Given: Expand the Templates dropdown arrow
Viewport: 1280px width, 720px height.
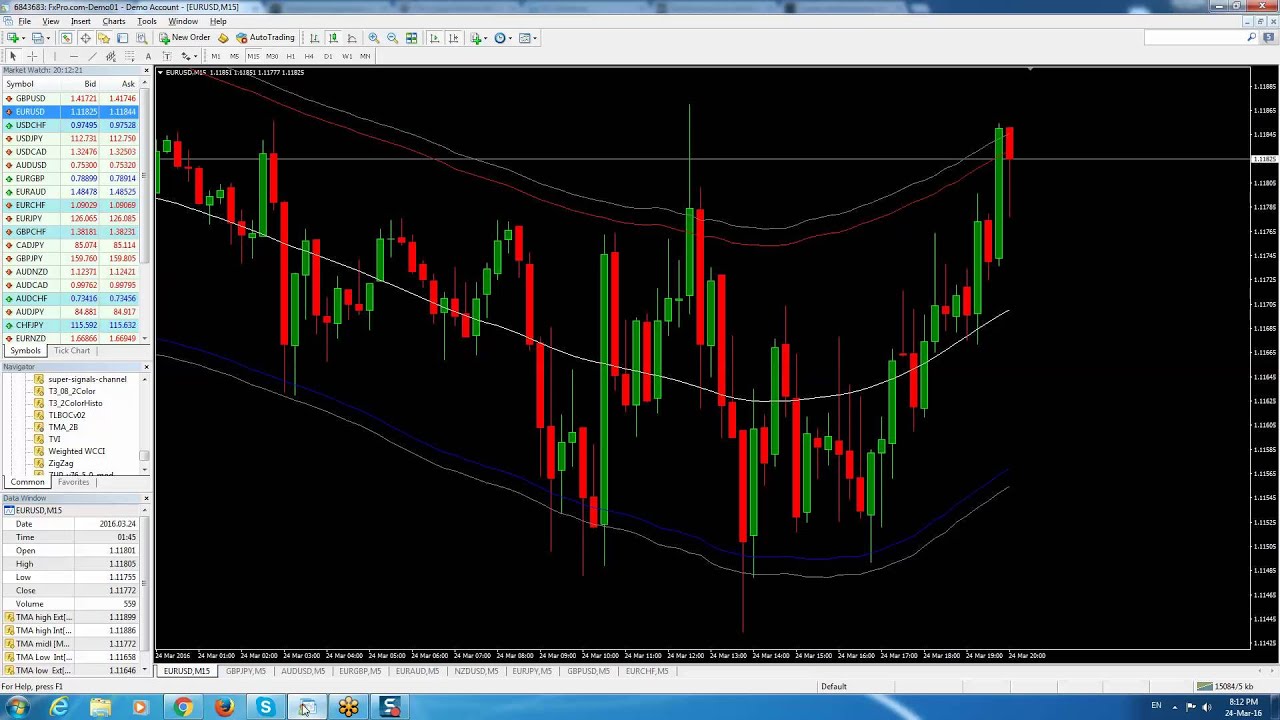Looking at the screenshot, I should pyautogui.click(x=535, y=38).
